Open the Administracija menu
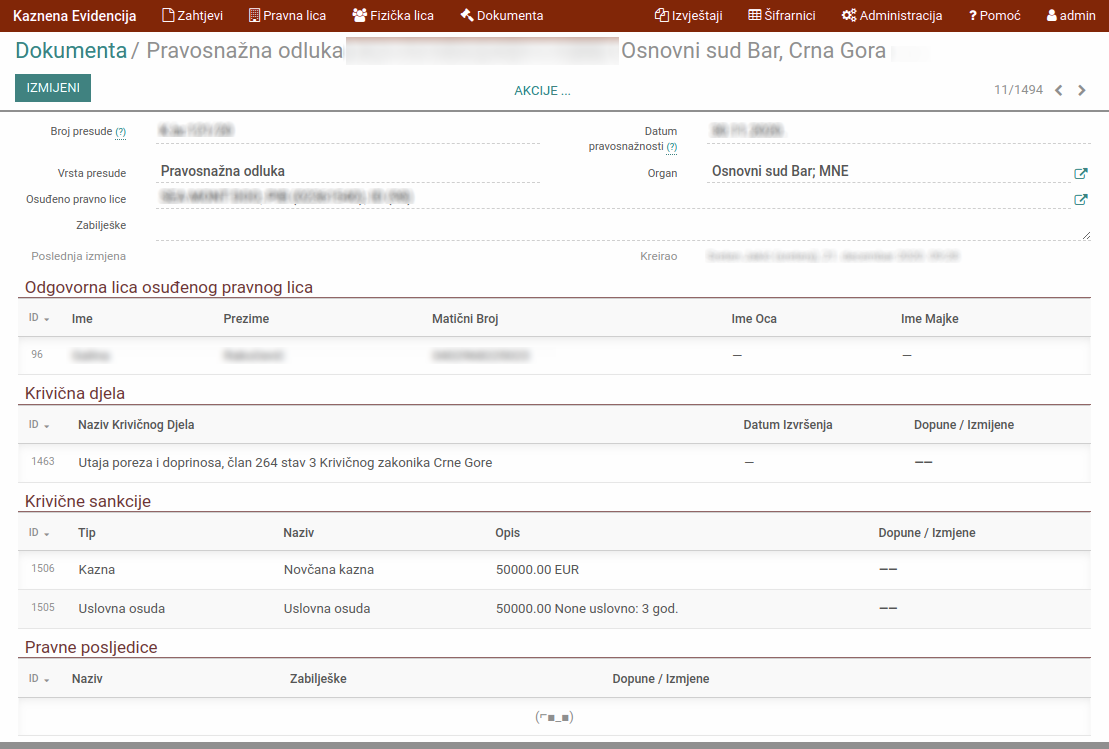The width and height of the screenshot is (1109, 749). click(x=892, y=16)
